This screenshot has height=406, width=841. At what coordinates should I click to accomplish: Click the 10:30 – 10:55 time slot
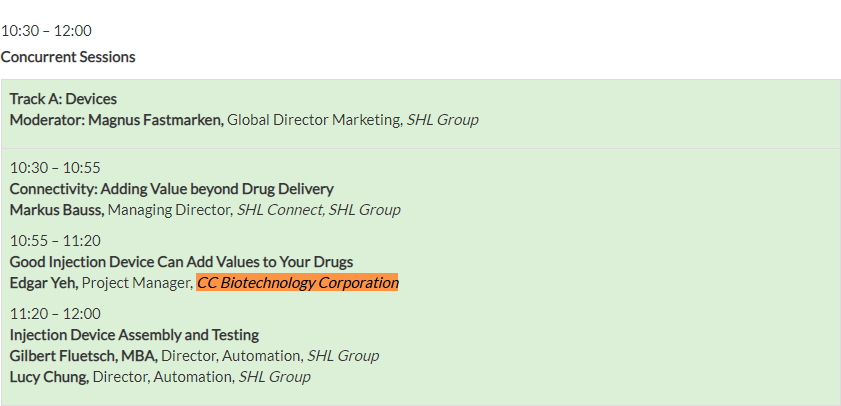(x=55, y=168)
